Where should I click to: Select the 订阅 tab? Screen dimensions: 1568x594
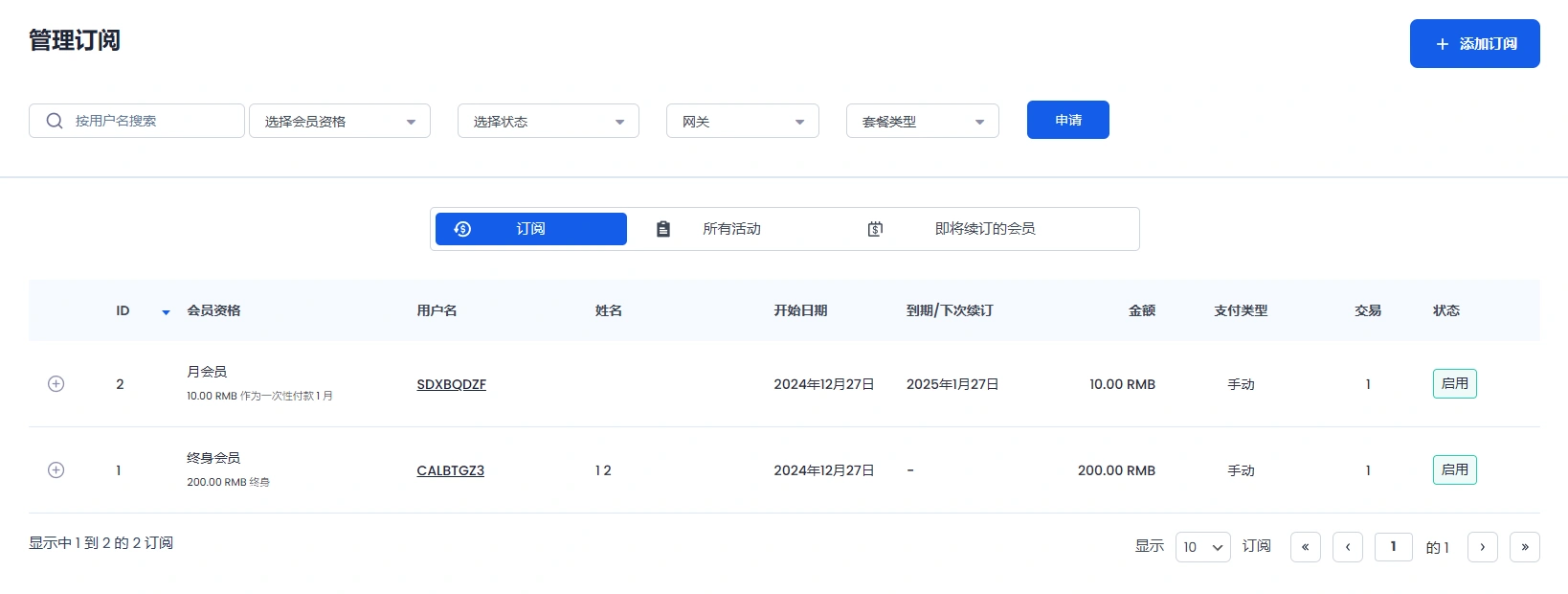531,229
